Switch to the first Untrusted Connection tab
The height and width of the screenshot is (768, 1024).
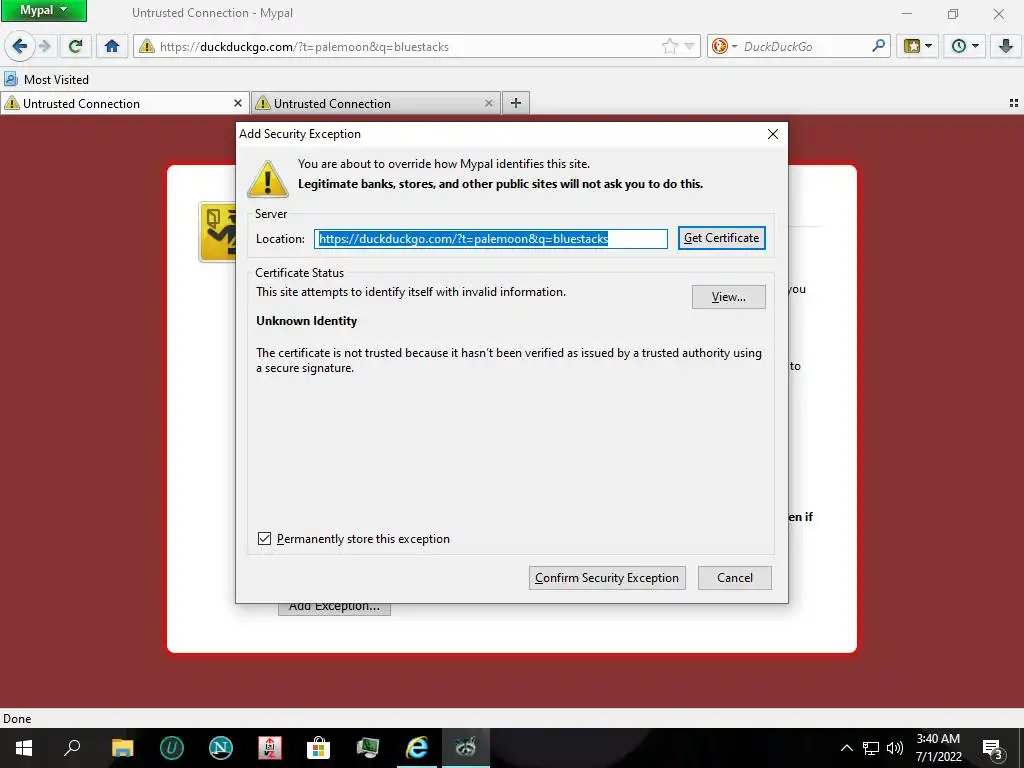(118, 103)
